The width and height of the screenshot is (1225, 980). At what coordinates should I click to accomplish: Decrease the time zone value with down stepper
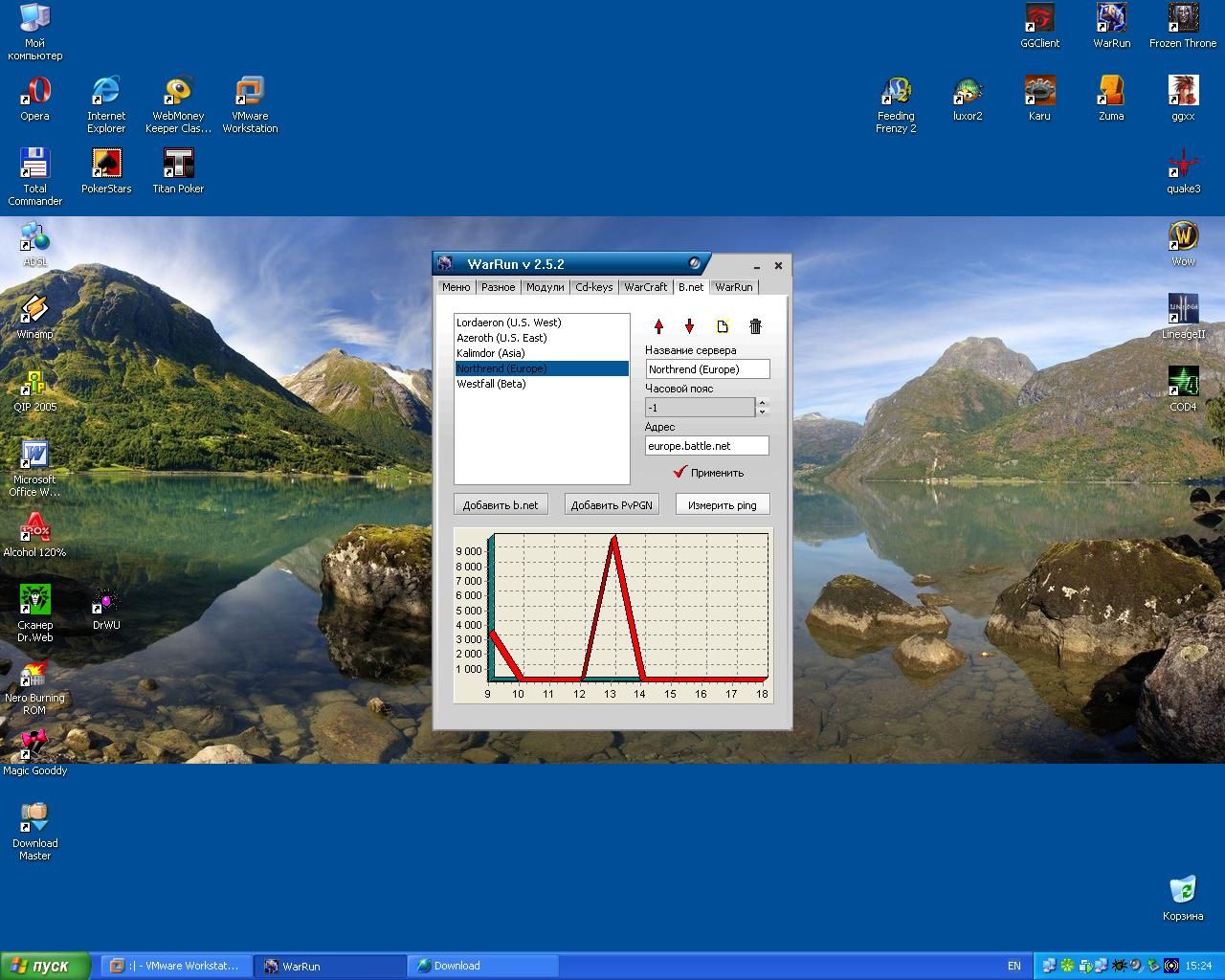tap(762, 412)
